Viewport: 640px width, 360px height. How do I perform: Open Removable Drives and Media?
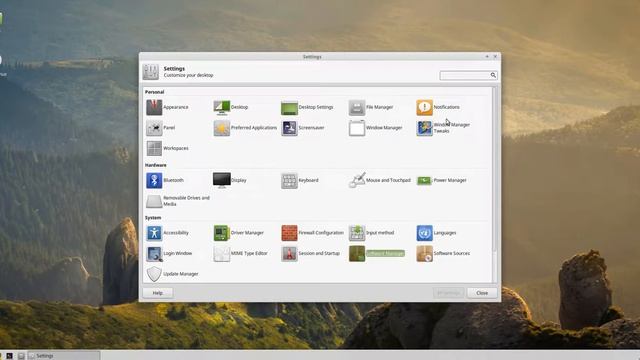pyautogui.click(x=178, y=201)
